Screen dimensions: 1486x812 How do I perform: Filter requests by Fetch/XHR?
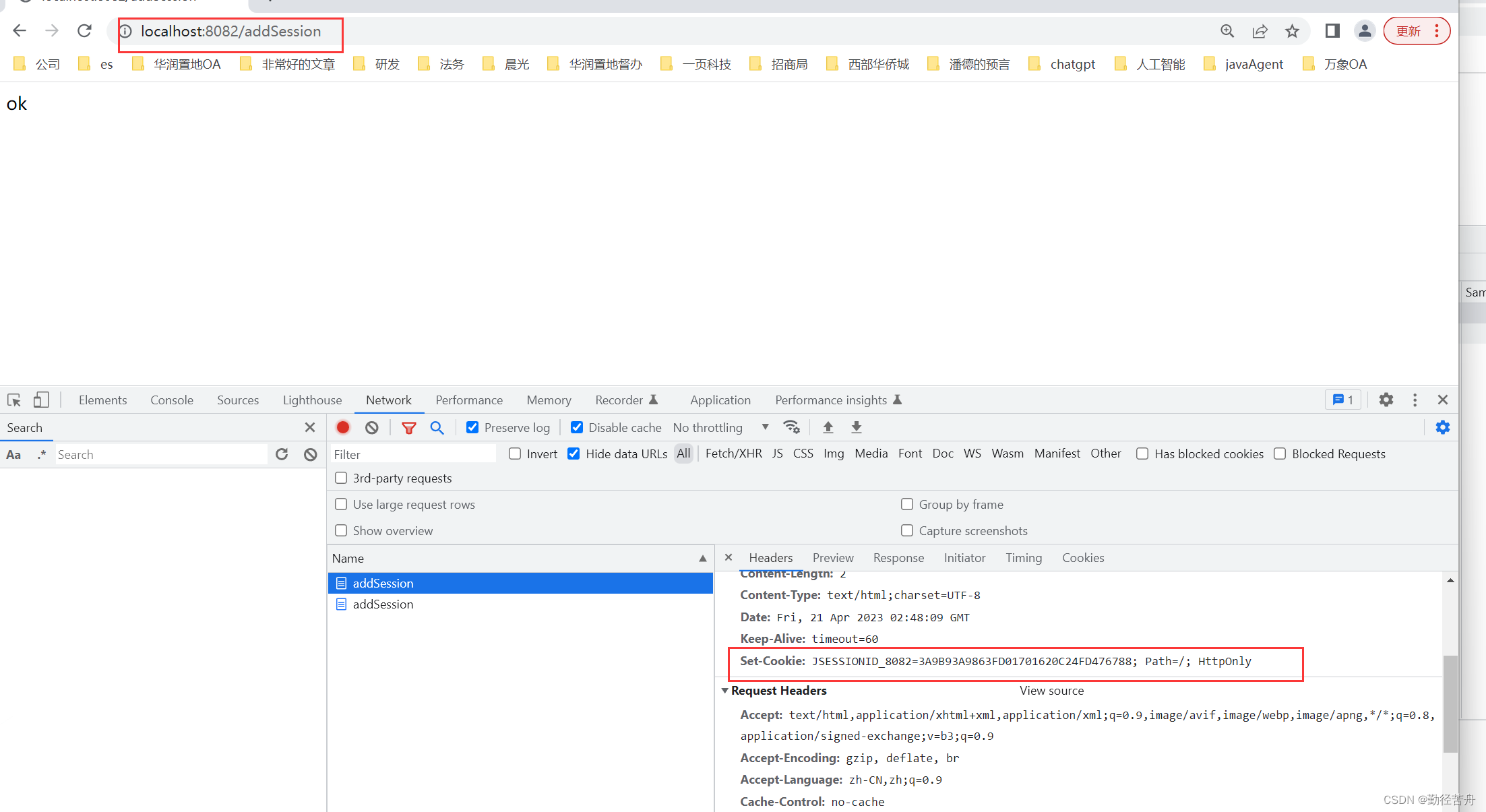click(x=733, y=454)
